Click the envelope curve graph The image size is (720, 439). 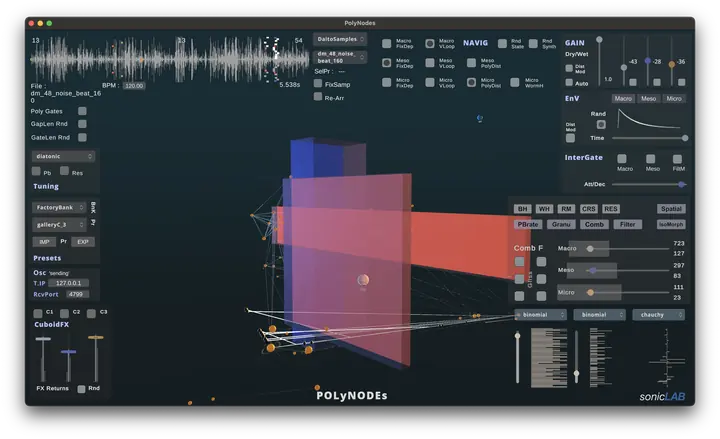tap(650, 120)
